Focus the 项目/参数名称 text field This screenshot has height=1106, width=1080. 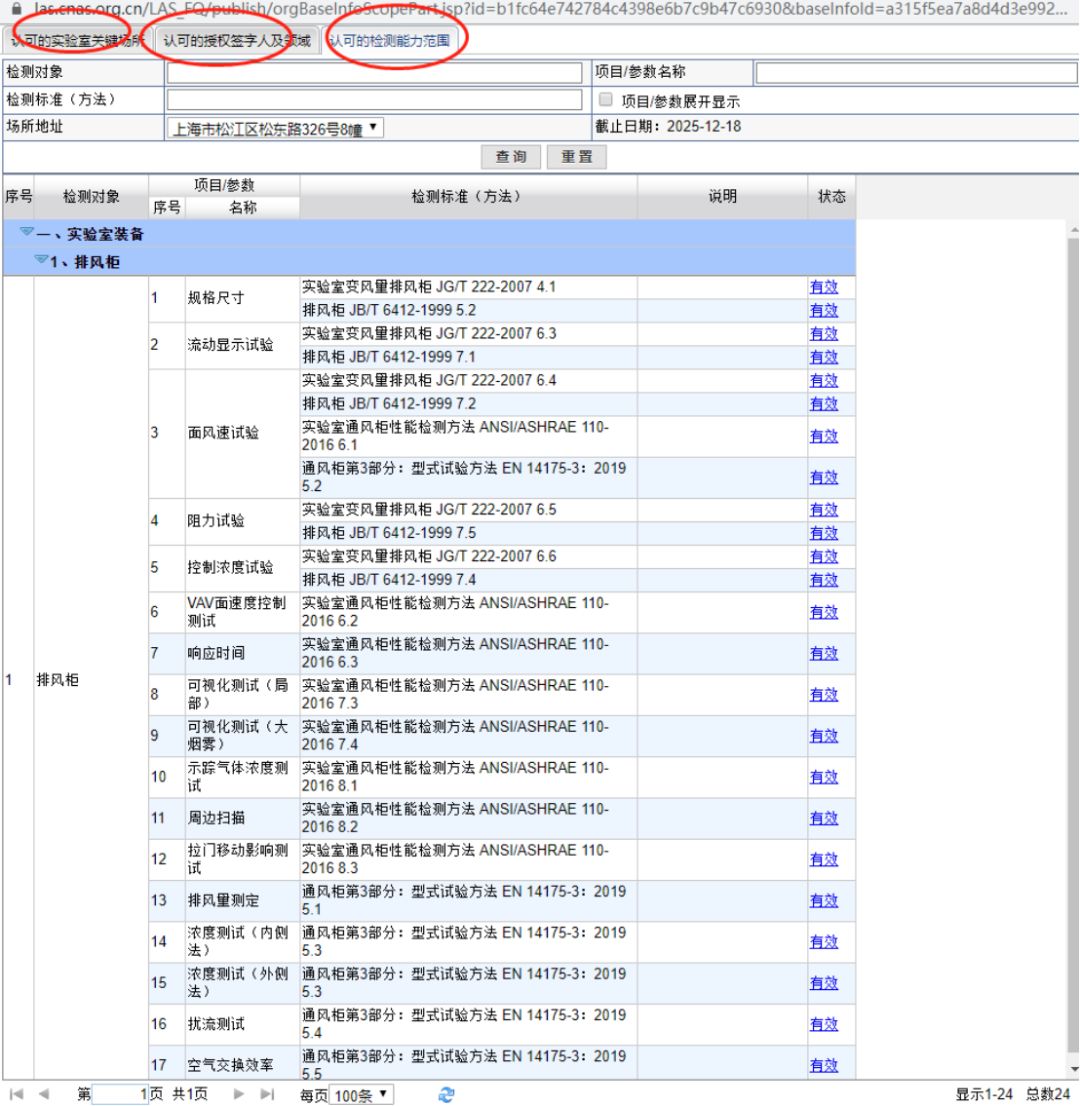915,73
